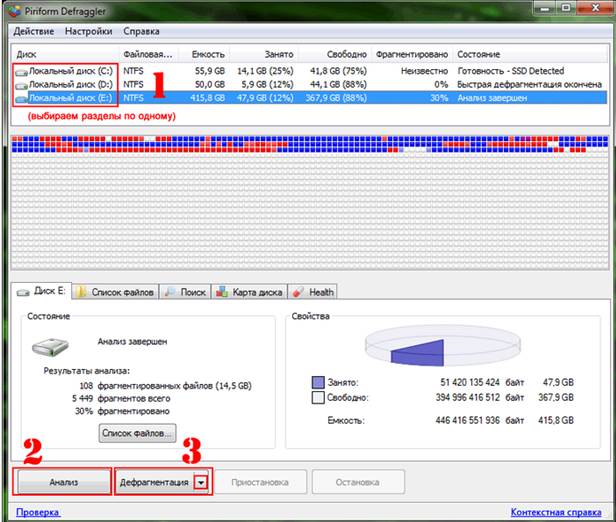The width and height of the screenshot is (616, 522).
Task: Open the Настройки menu
Action: tap(88, 31)
